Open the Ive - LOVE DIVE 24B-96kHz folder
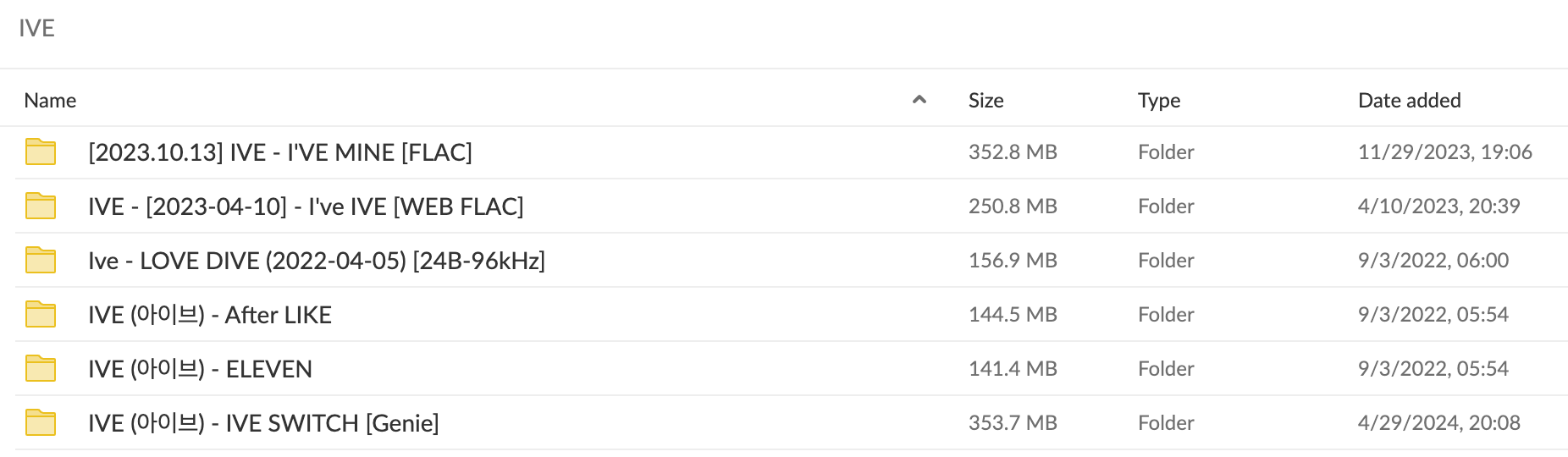This screenshot has height=457, width=1568. 317,261
